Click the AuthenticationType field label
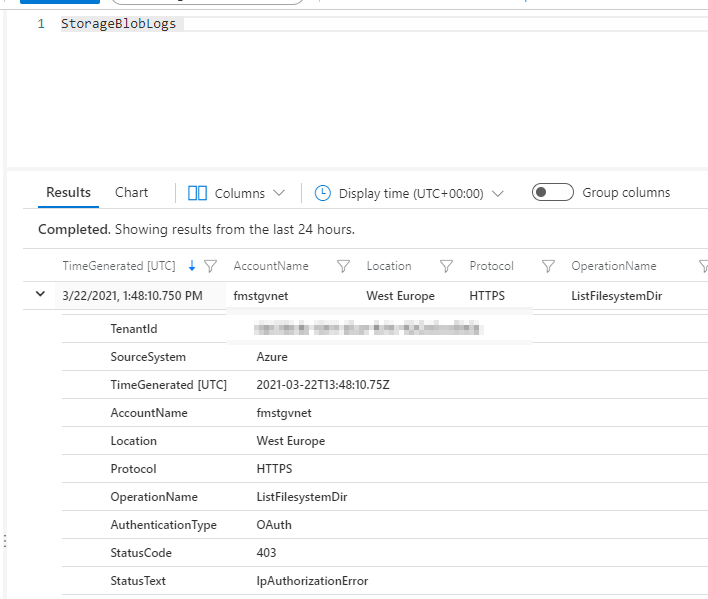Screen dimensions: 708x599 [x=163, y=525]
